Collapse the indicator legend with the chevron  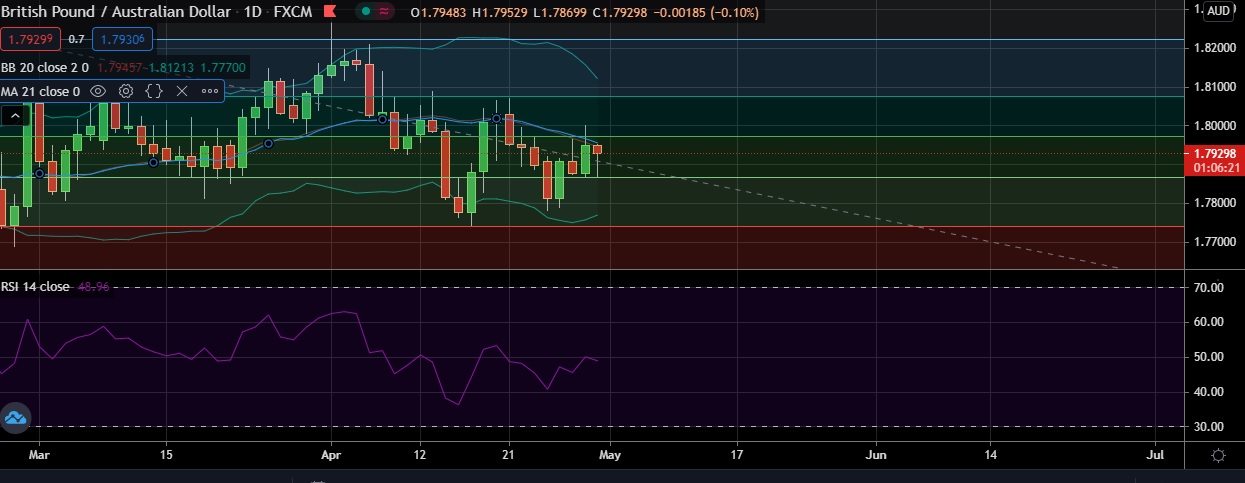click(x=14, y=115)
